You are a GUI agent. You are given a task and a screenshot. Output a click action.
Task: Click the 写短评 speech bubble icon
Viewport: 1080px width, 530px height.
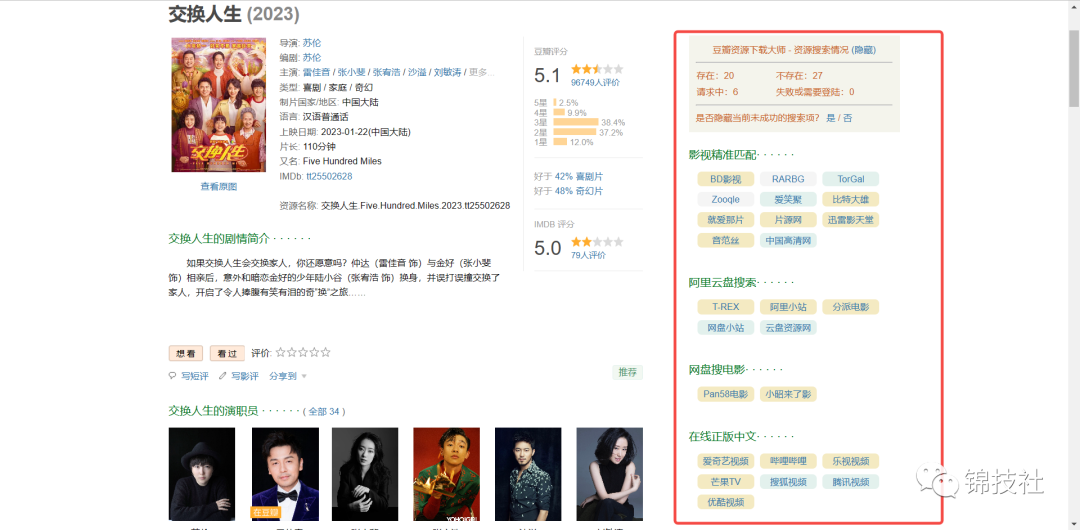click(x=172, y=376)
